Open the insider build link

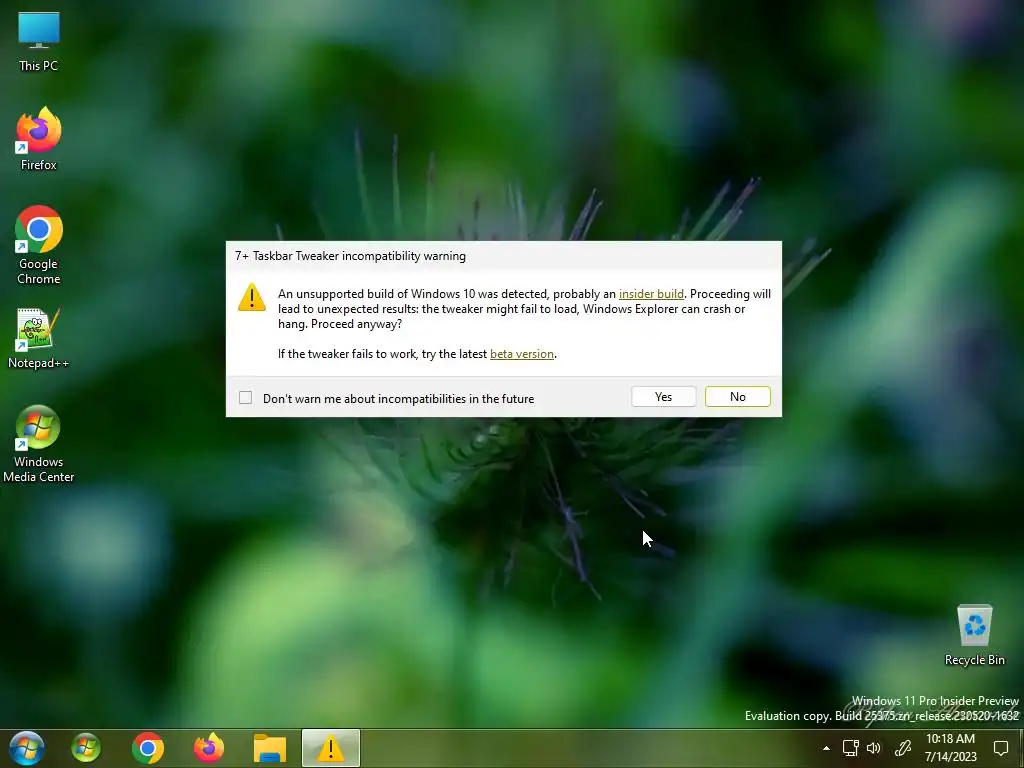[651, 294]
